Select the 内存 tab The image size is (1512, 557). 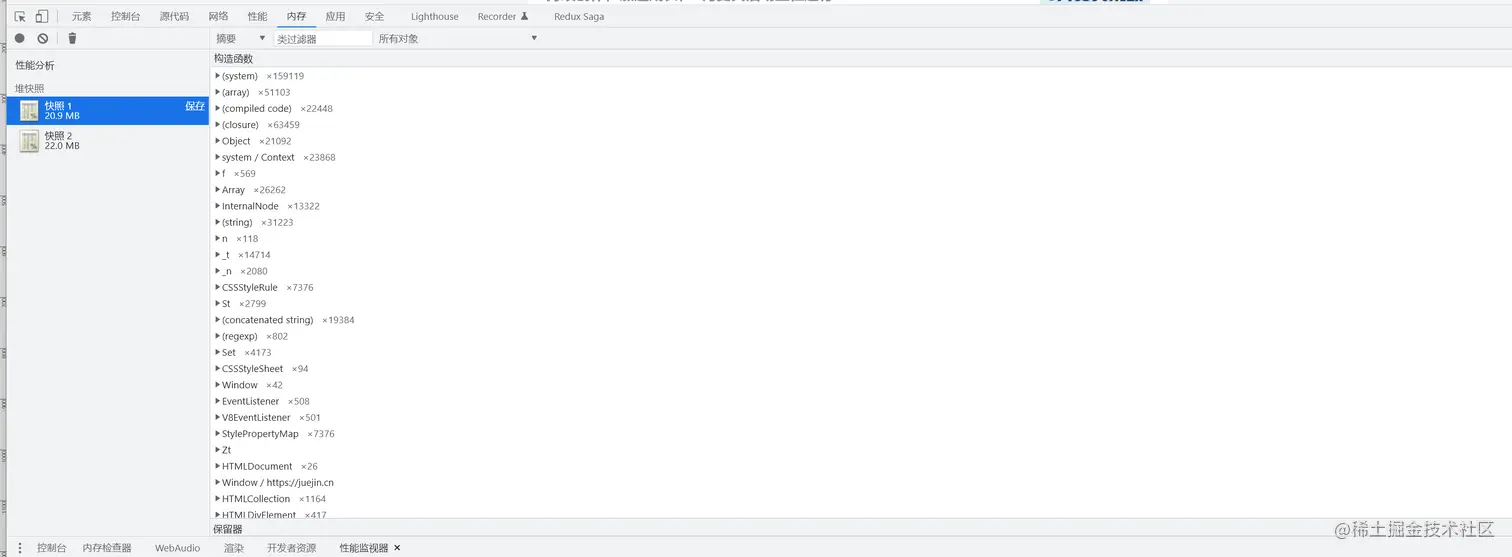(x=296, y=16)
